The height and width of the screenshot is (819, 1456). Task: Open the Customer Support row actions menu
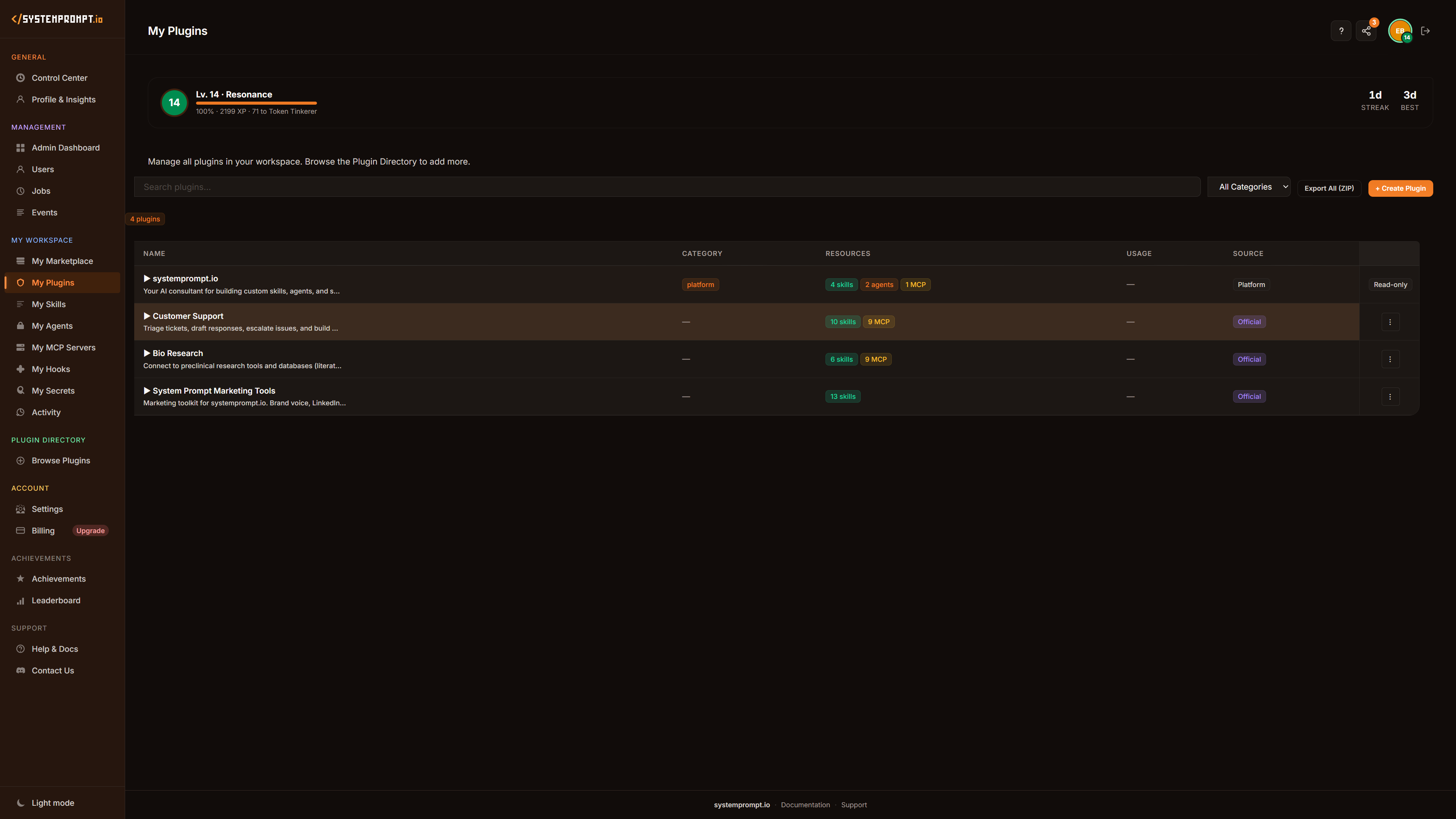pos(1390,321)
